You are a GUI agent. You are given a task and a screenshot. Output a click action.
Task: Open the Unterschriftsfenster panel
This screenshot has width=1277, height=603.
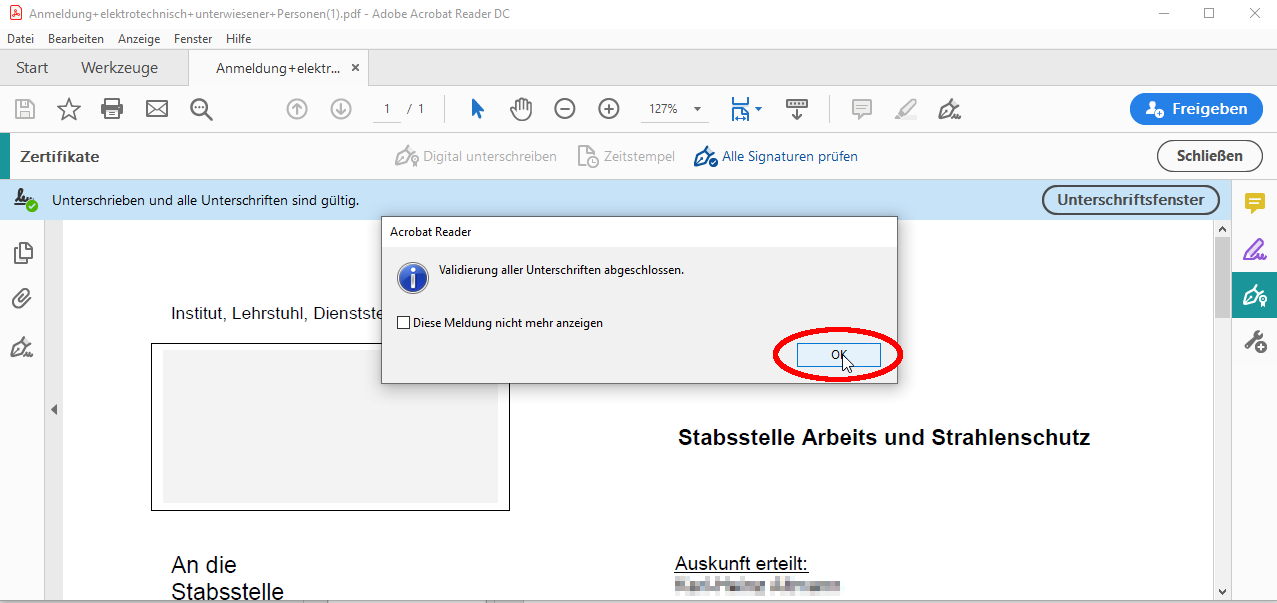(1130, 199)
